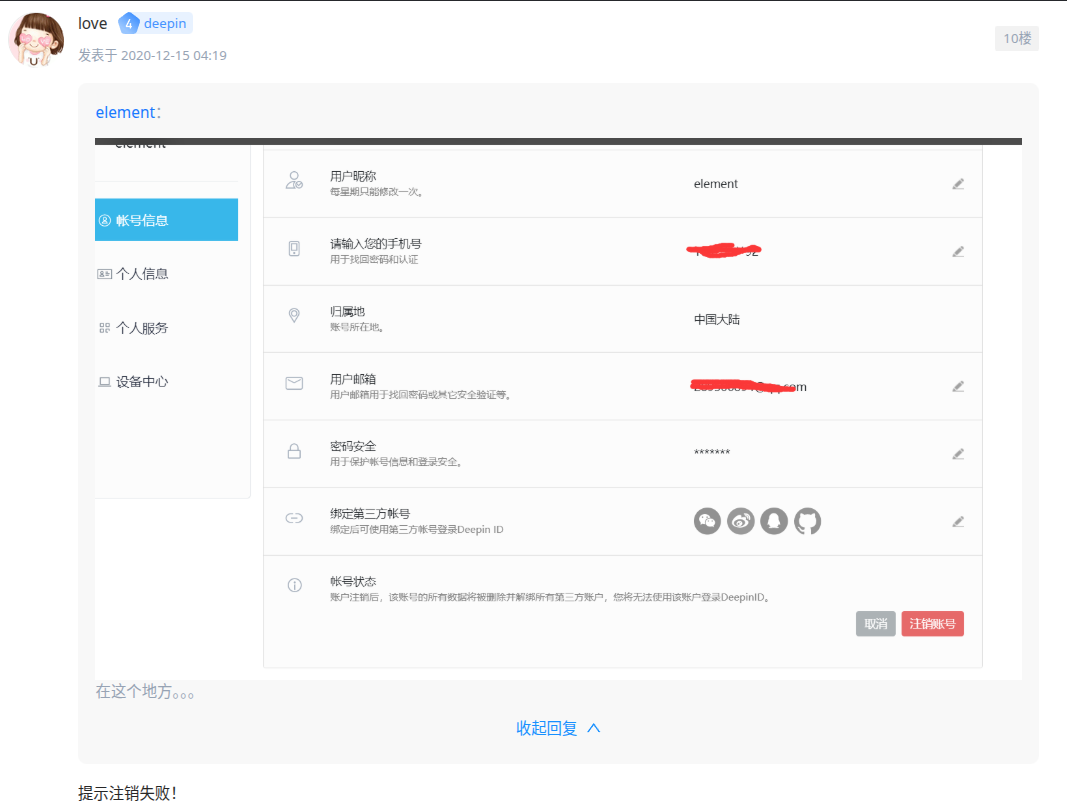The image size is (1067, 812).
Task: Click the WeChat binding icon
Action: (x=707, y=521)
